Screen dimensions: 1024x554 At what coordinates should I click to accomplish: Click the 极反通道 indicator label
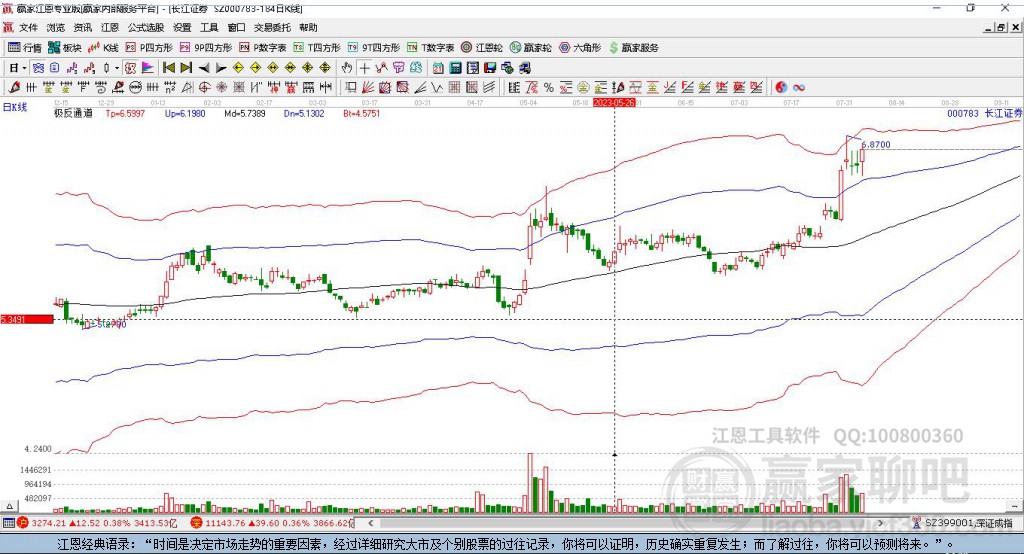pos(73,113)
